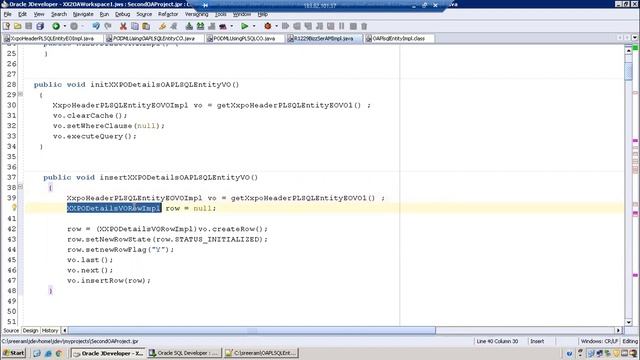Select the Source editor view tab
The width and height of the screenshot is (640, 360).
11,330
